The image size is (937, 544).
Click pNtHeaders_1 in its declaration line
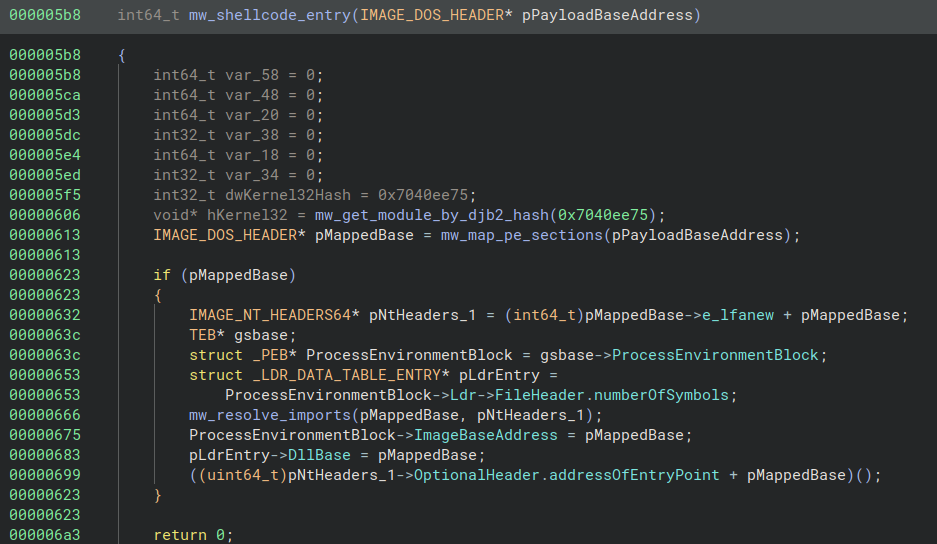tap(422, 315)
